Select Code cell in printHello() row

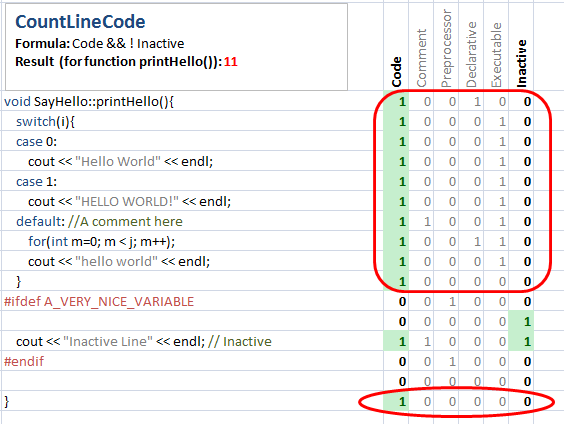tap(396, 102)
